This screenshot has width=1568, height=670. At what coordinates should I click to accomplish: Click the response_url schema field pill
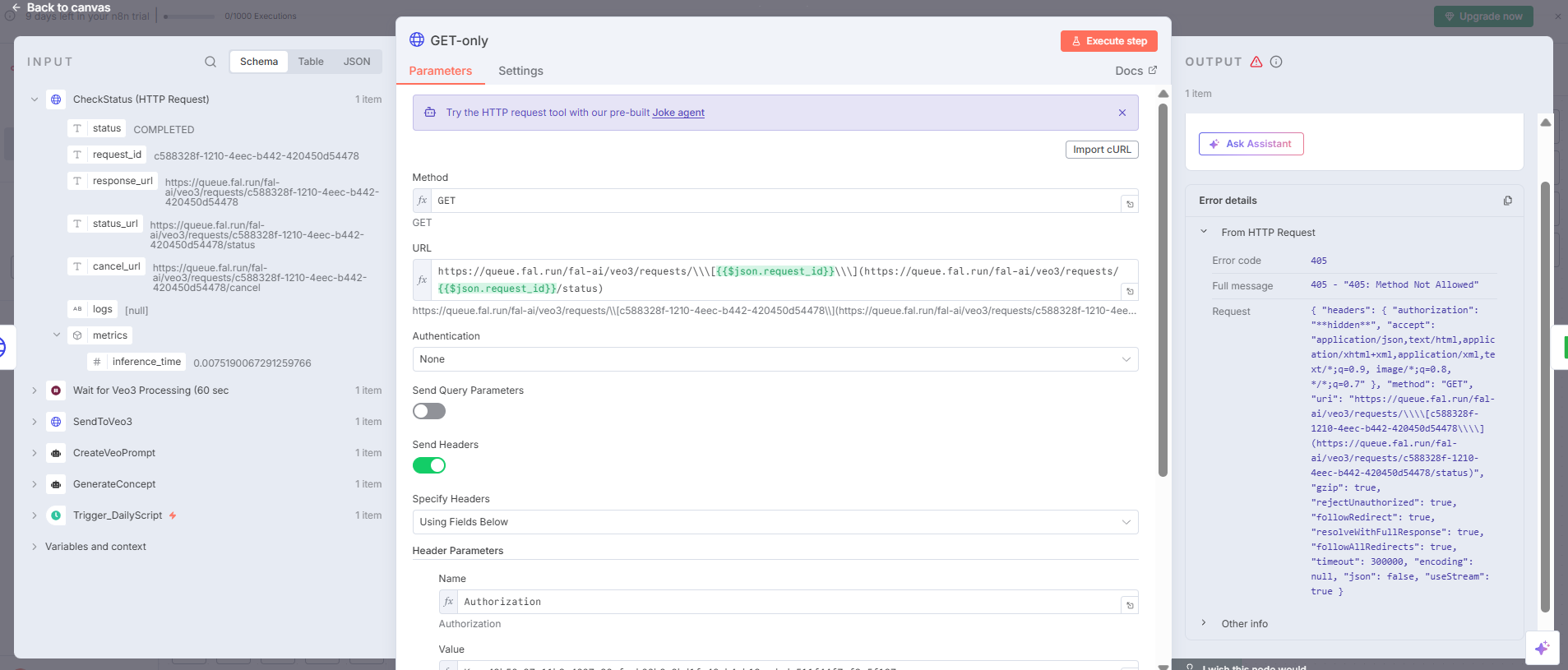[x=113, y=181]
